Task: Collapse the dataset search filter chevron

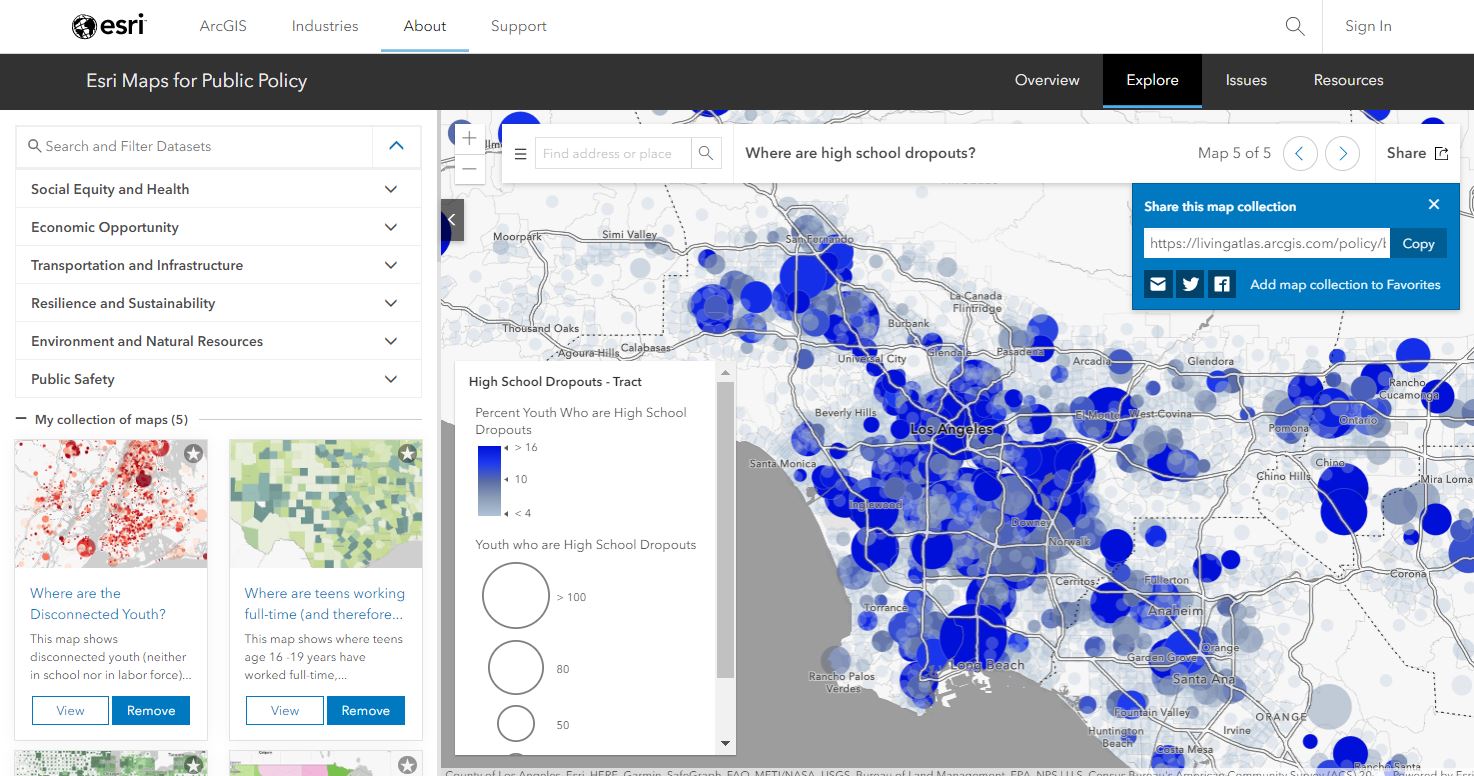Action: [x=396, y=146]
